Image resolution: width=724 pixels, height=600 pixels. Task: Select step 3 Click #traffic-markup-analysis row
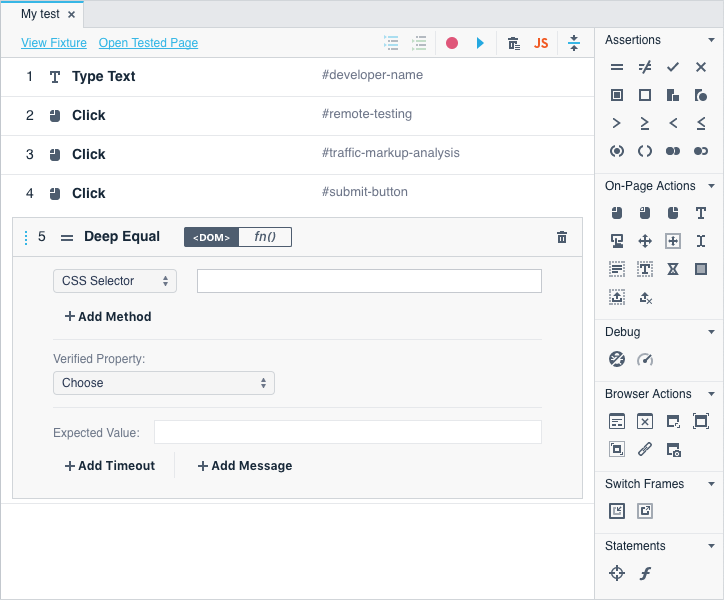pyautogui.click(x=297, y=155)
